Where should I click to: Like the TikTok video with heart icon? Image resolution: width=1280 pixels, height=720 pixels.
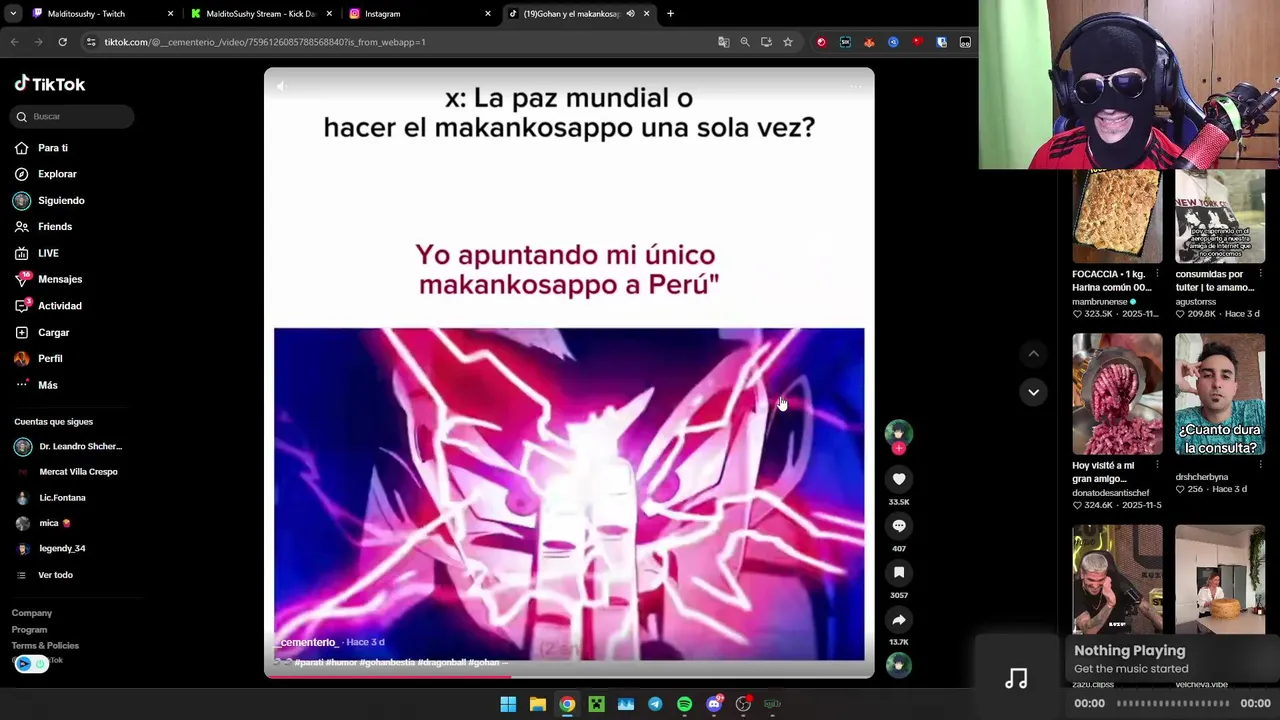pos(899,479)
